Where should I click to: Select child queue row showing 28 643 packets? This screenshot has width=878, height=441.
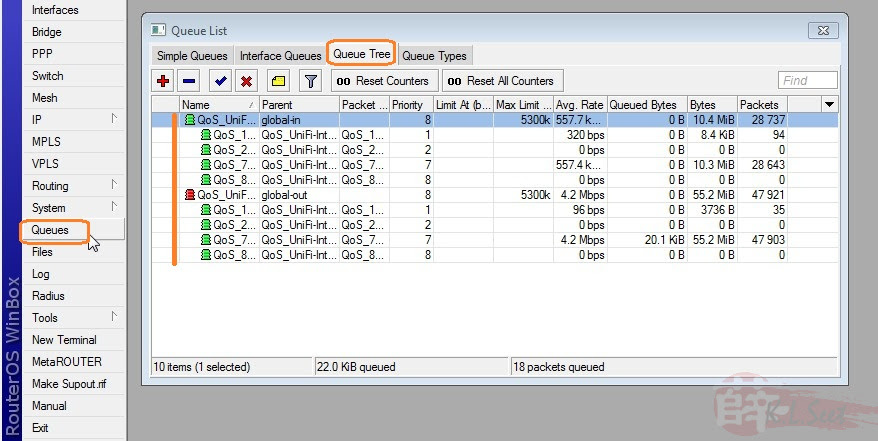pos(495,165)
